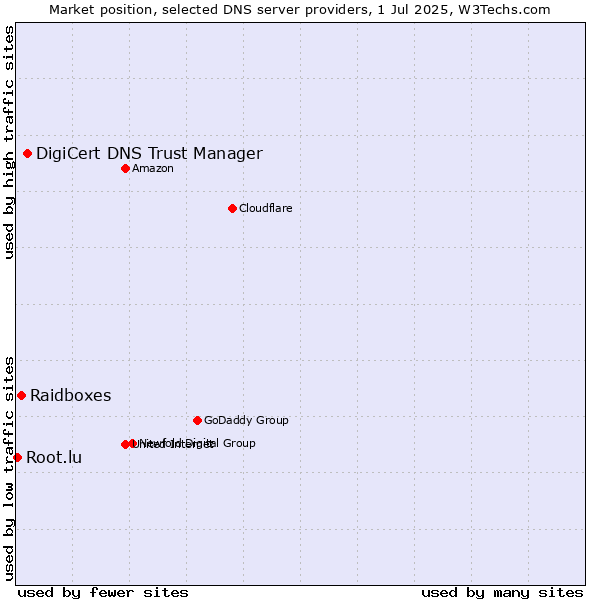
Task: Select the 'Cloudflare' label text
Action: 266,208
